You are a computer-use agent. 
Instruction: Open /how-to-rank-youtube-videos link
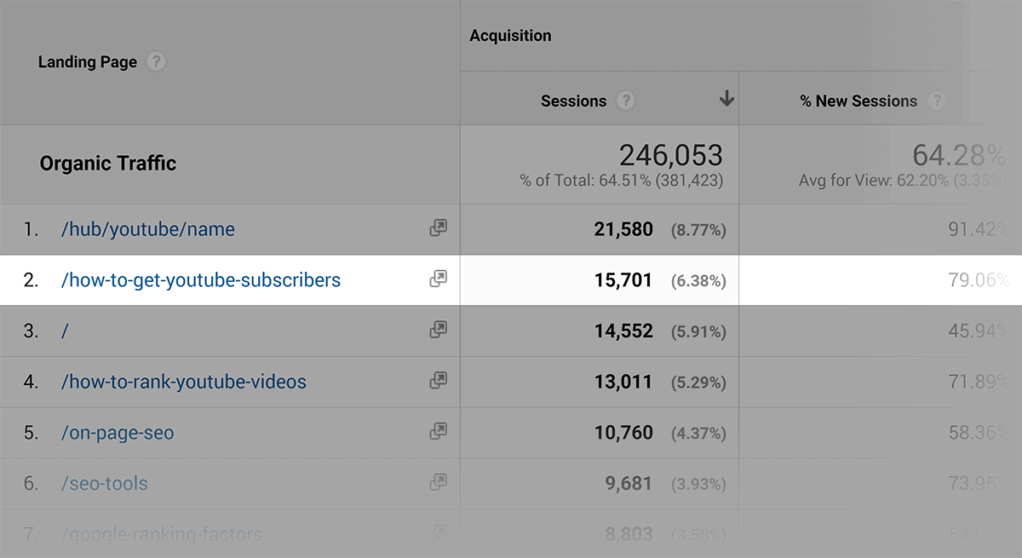tap(184, 382)
